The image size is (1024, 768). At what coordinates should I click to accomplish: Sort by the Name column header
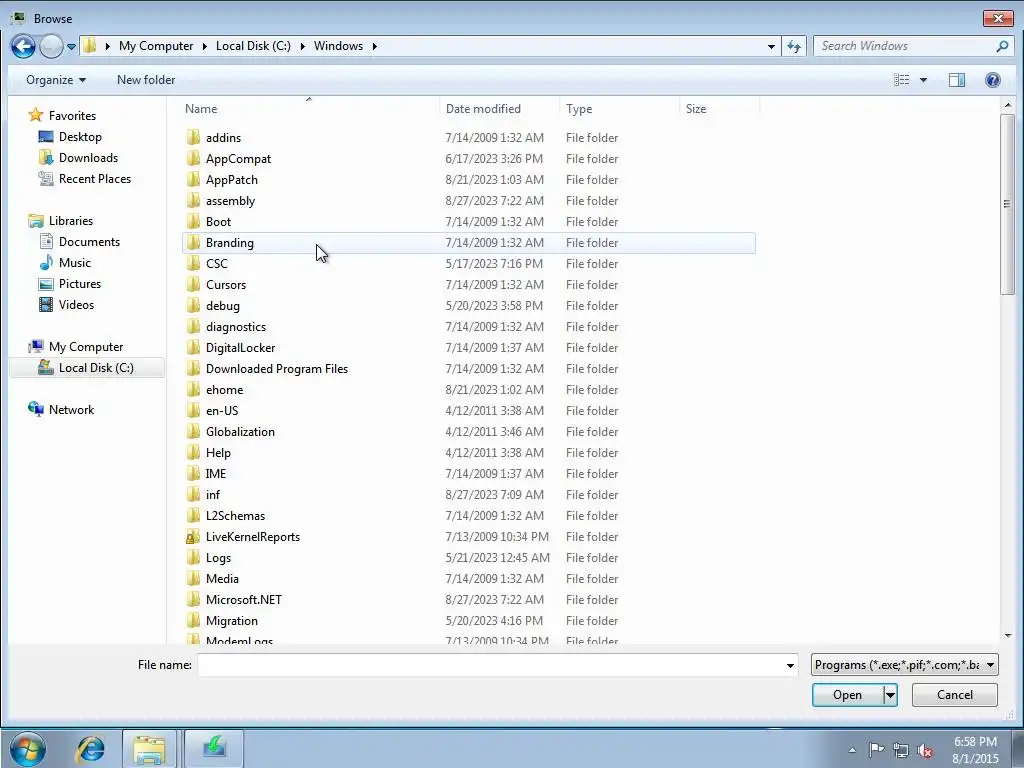click(x=200, y=109)
